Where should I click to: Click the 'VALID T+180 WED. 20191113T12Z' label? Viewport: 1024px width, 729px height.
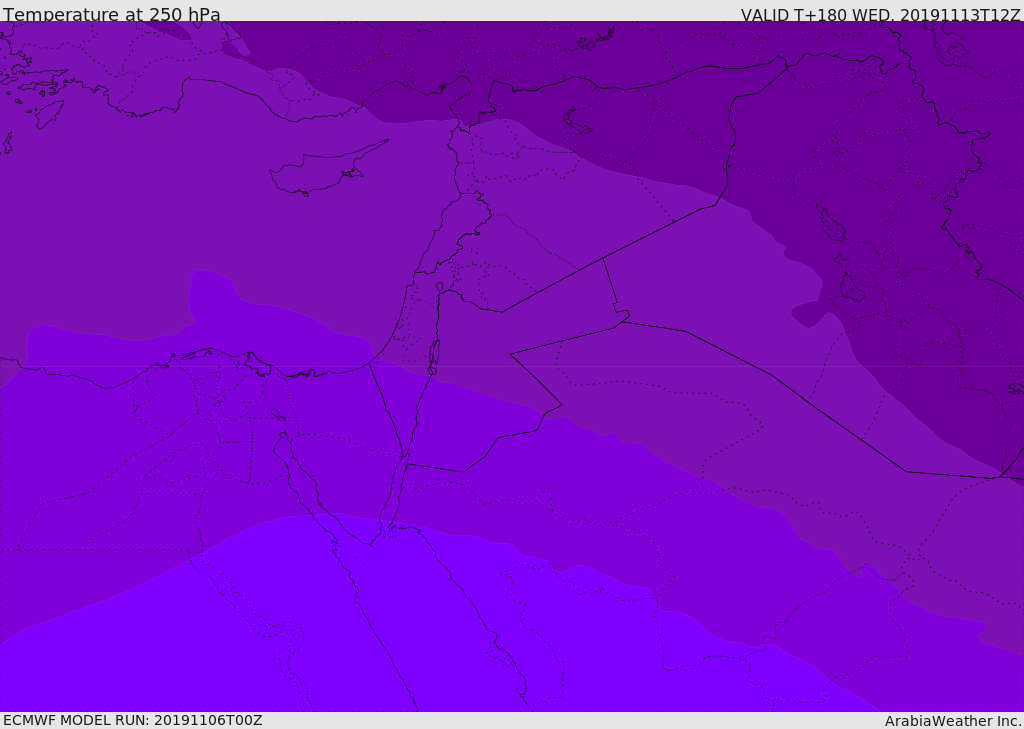click(880, 14)
